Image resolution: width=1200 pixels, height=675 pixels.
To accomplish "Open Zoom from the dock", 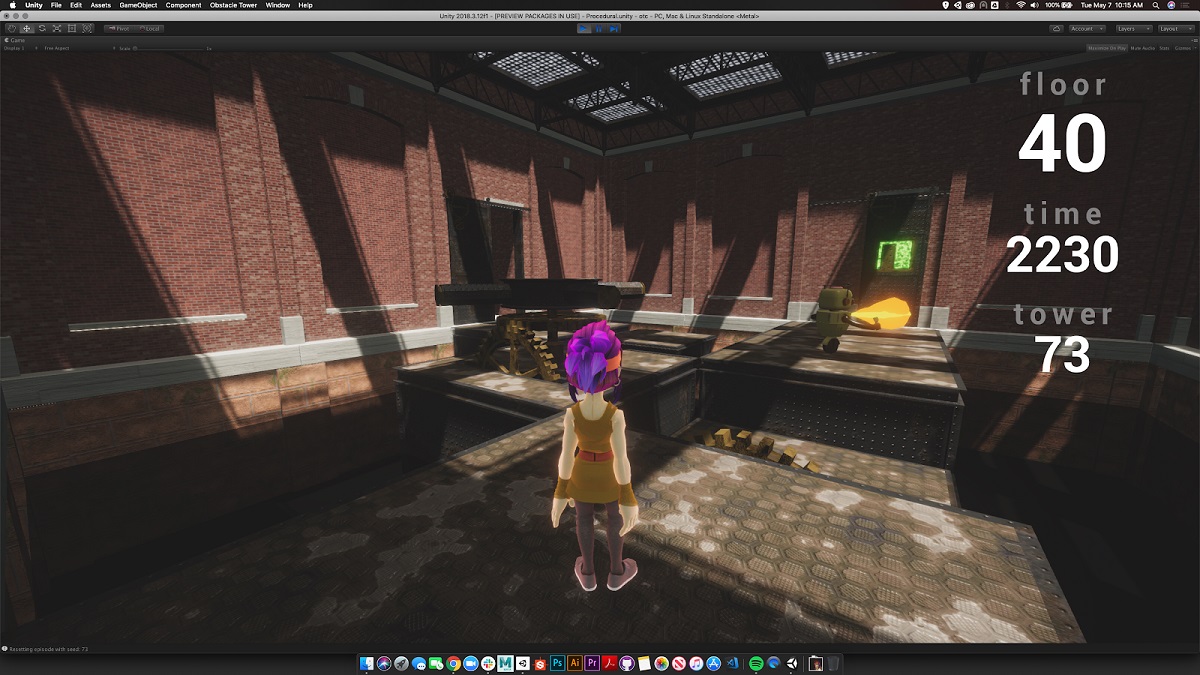I will coord(470,663).
